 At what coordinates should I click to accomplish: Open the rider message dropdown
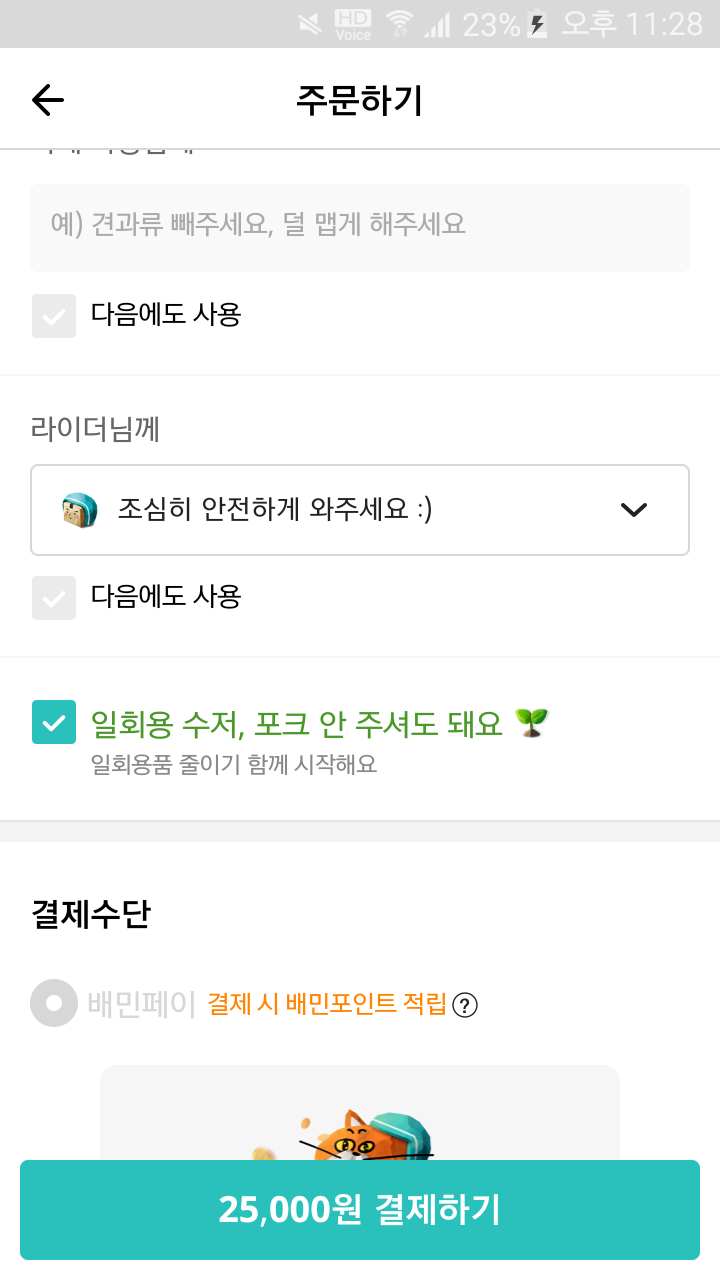360,510
